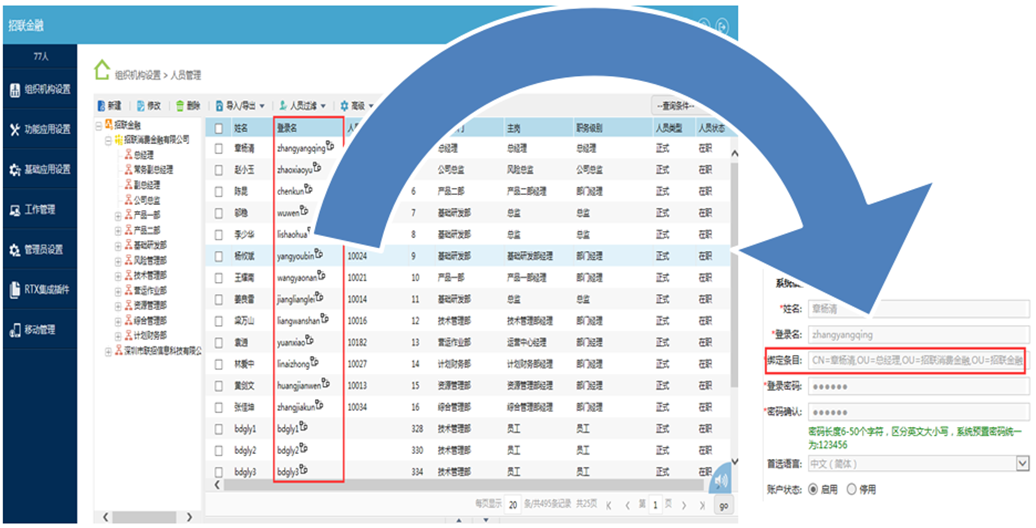1036x528 pixels.
Task: Click the 修改 (Edit) toolbar button
Action: [147, 105]
